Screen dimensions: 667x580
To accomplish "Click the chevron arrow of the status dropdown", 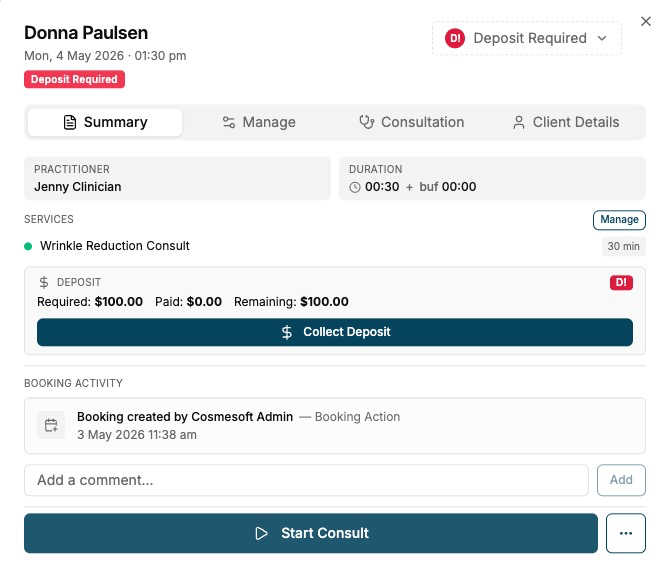I will (x=601, y=38).
